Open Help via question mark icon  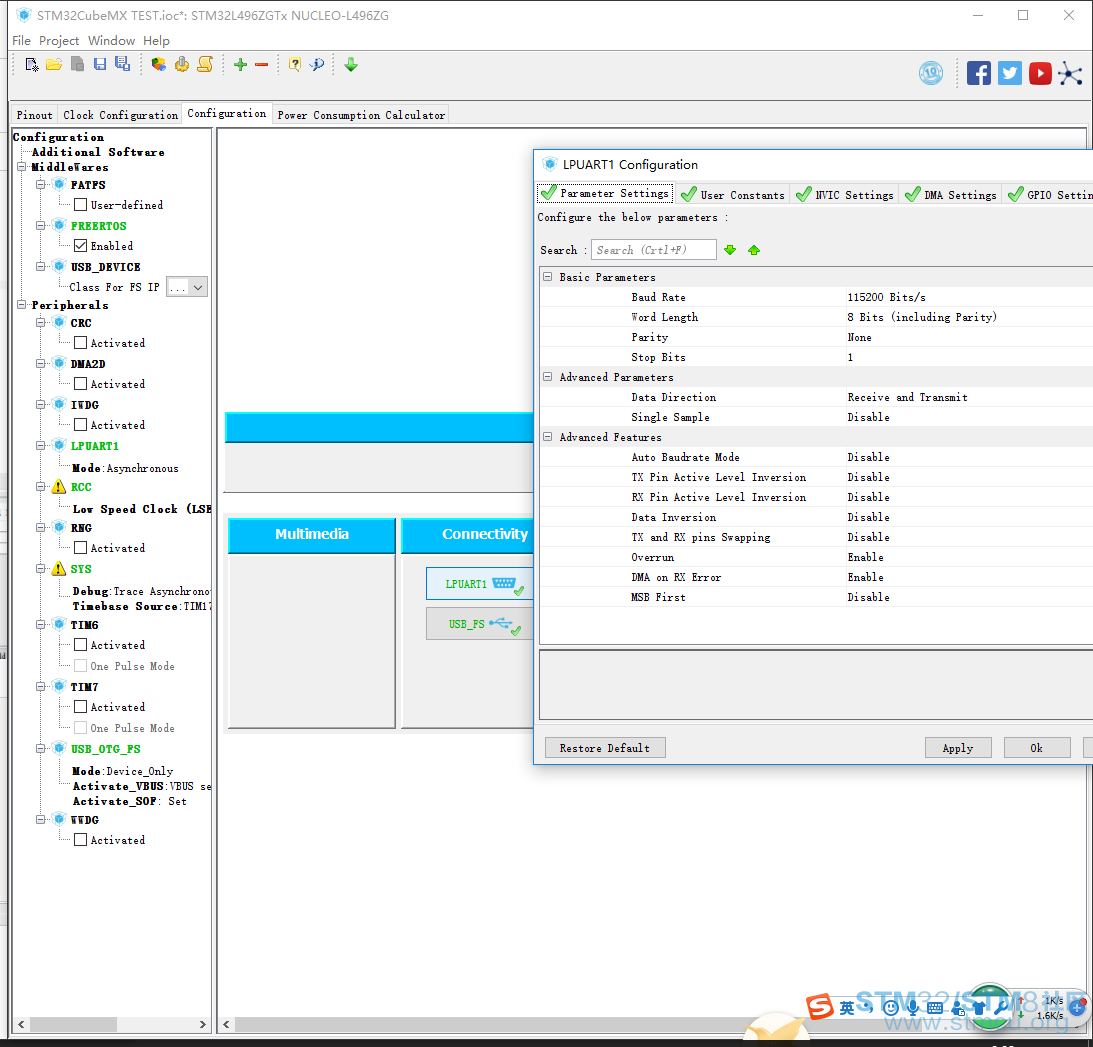point(295,65)
